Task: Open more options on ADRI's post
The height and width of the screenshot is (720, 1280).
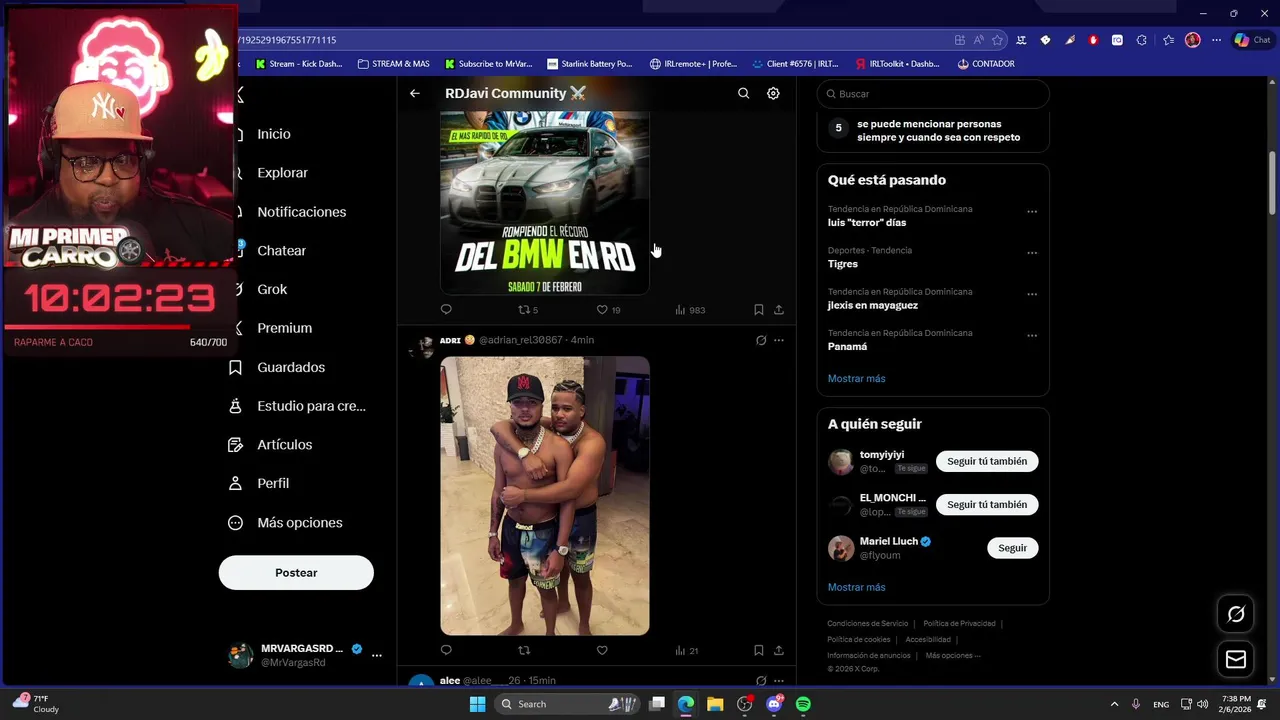Action: point(779,340)
